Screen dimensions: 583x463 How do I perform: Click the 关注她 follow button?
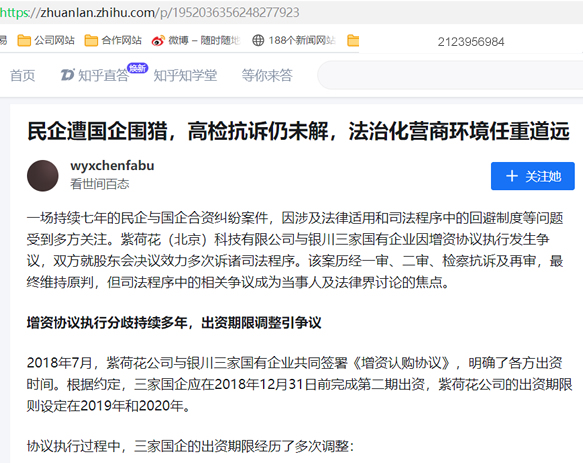pos(532,176)
